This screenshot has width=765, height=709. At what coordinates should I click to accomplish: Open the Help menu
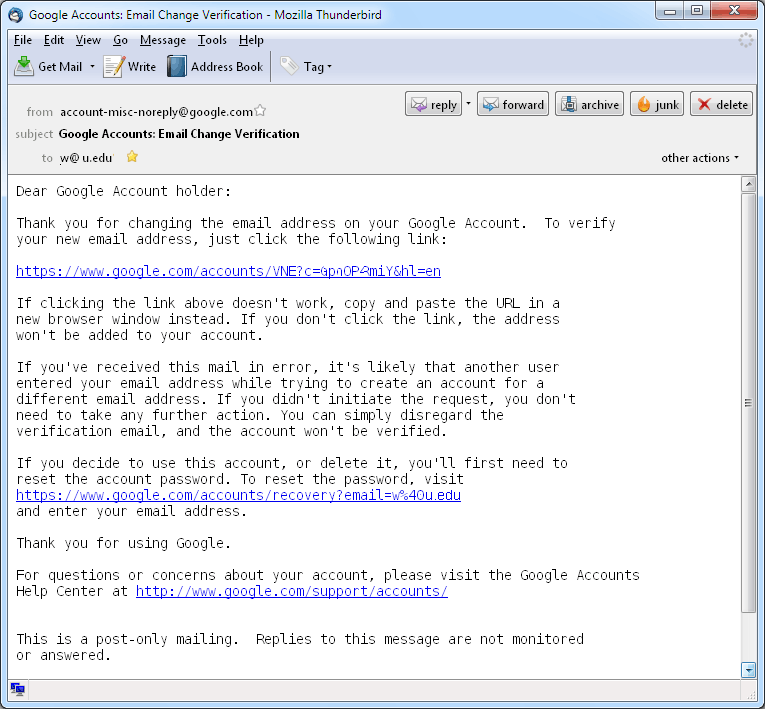point(251,40)
